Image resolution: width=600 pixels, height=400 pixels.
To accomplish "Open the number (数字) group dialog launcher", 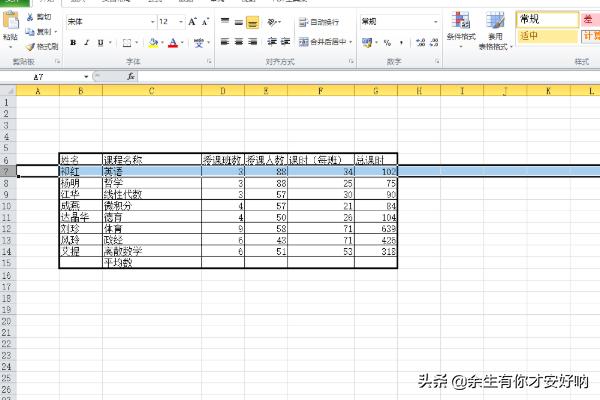I will coord(437,61).
